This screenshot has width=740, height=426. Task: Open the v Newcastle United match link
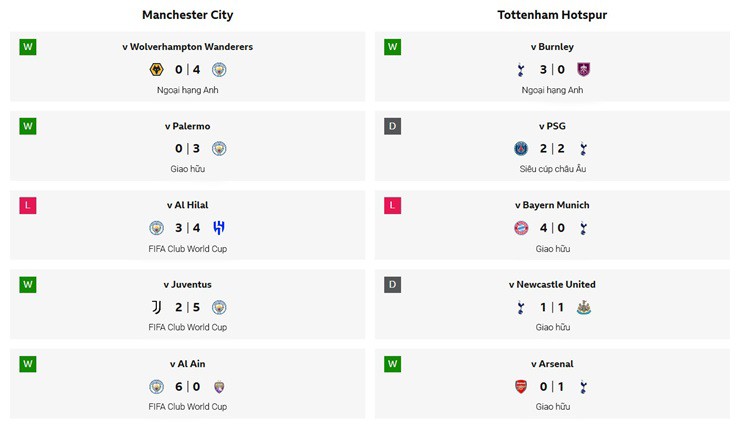coord(552,284)
